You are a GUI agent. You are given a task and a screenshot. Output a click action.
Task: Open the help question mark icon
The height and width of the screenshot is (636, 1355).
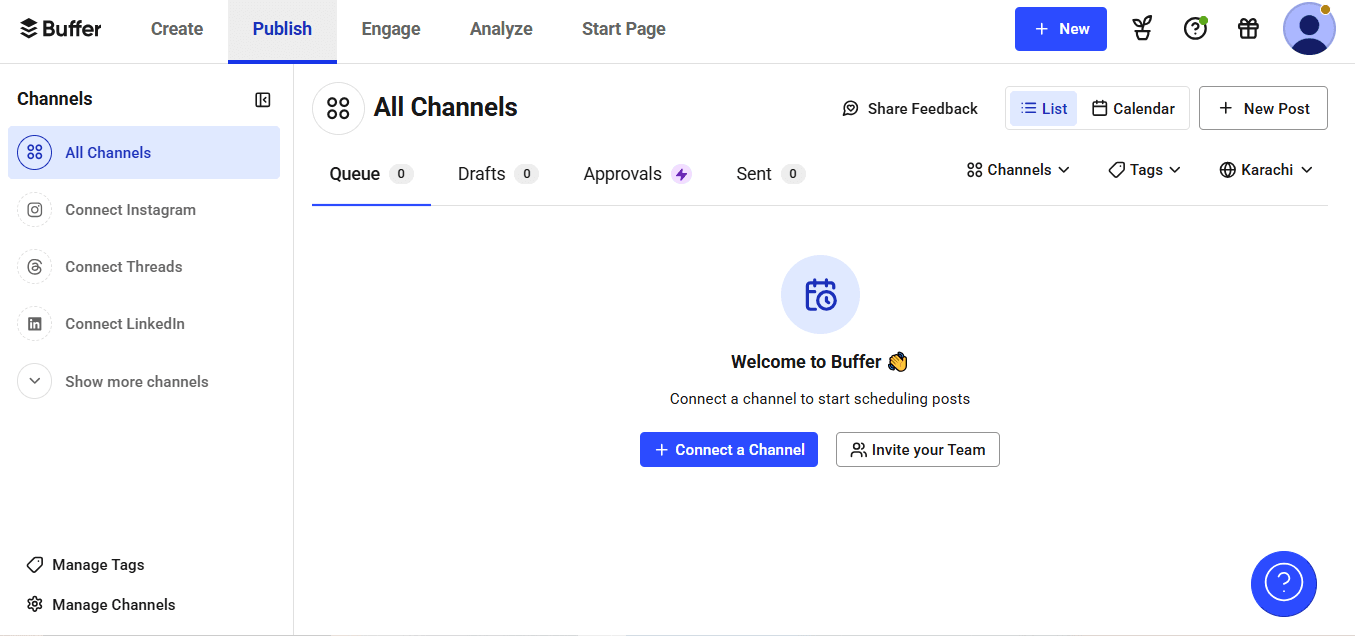[1195, 29]
